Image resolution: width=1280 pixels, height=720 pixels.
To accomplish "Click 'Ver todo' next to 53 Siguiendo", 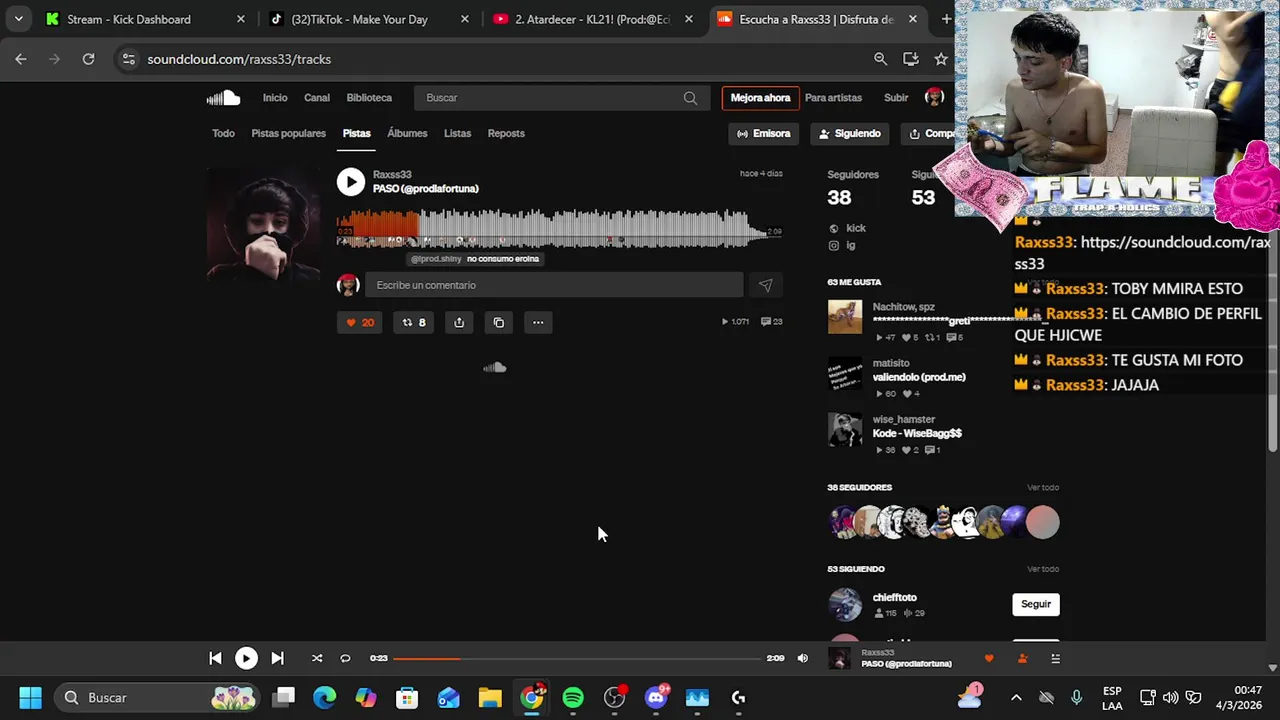I will [x=1042, y=569].
